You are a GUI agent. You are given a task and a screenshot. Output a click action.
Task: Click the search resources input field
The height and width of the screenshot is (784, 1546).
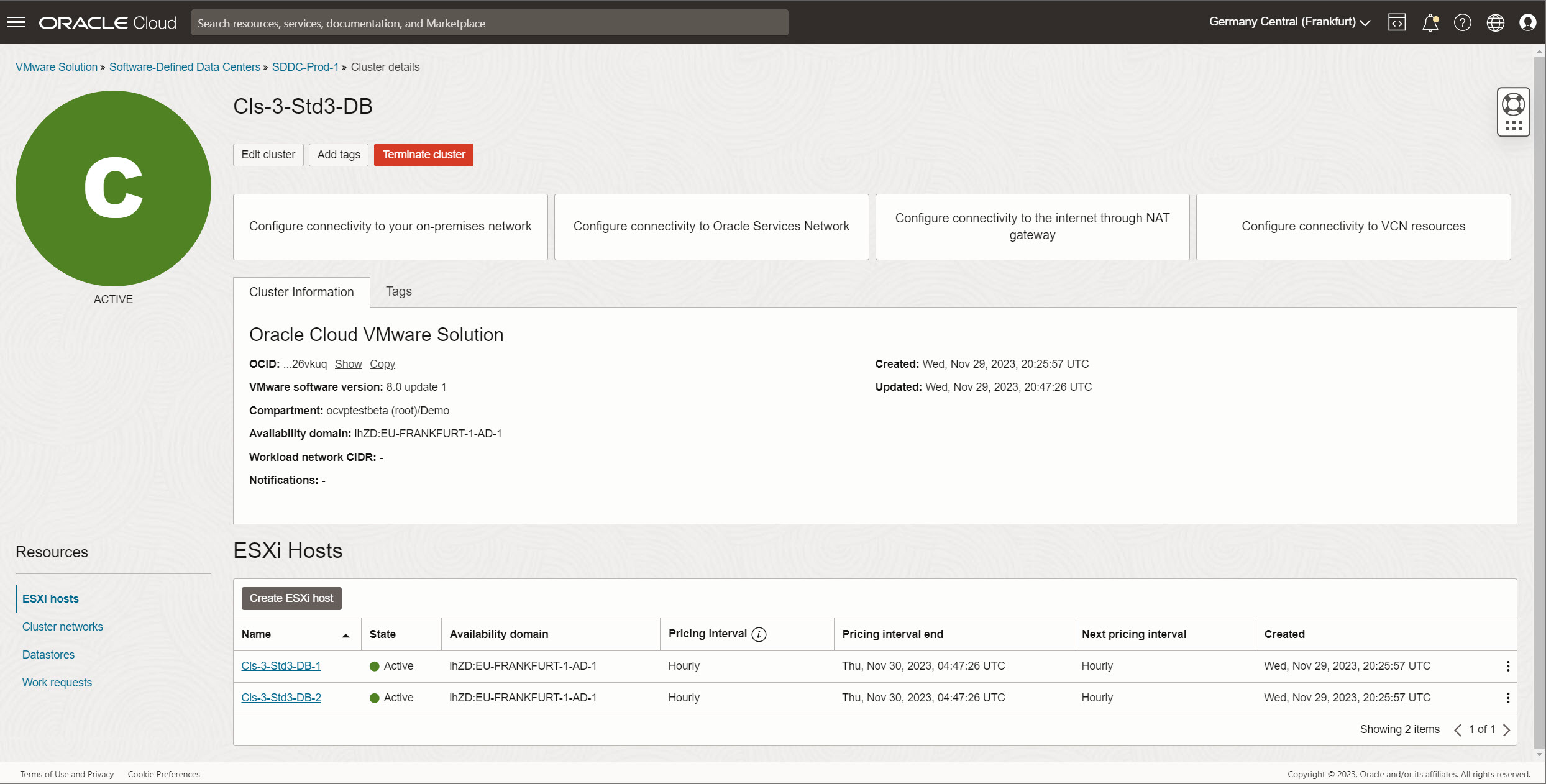490,22
